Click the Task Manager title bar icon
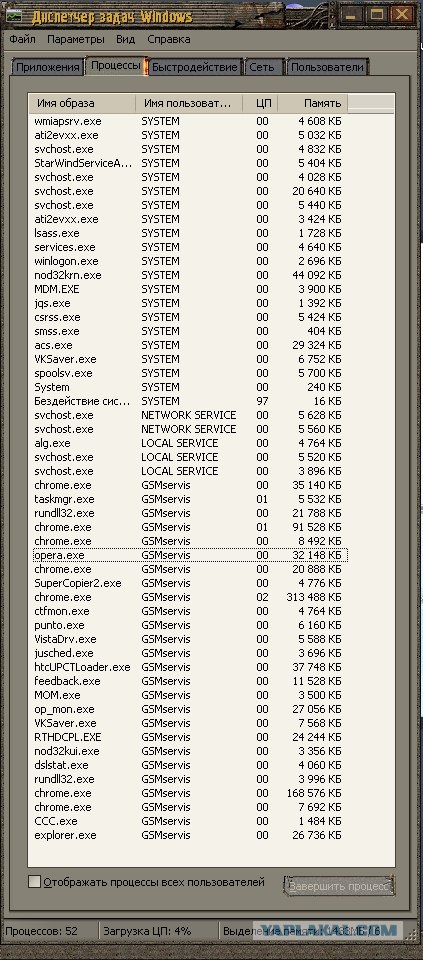423x960 pixels. coord(15,16)
